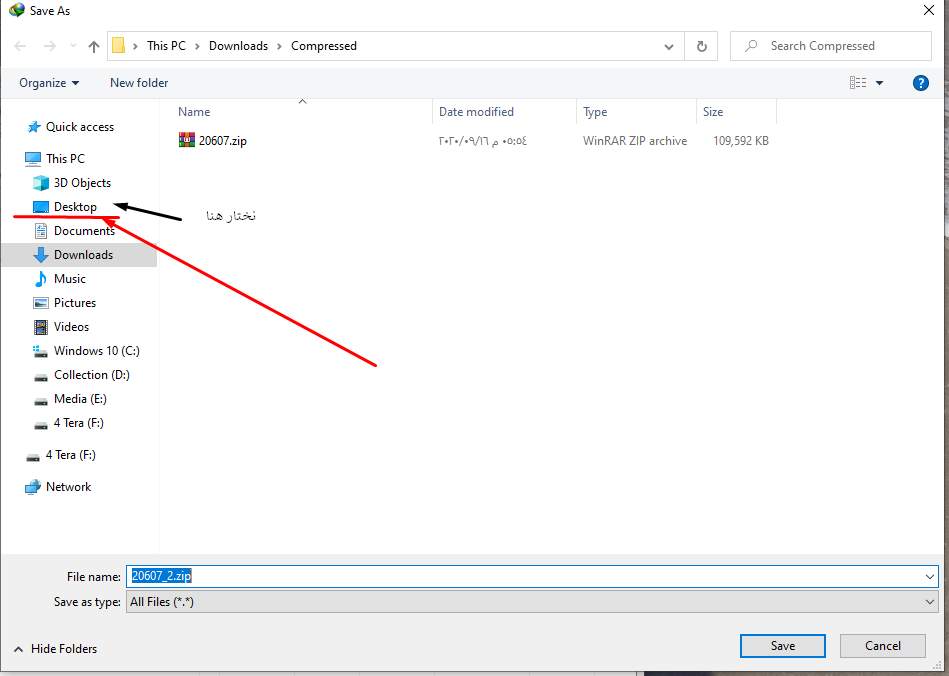Select This PC in navigation pane
Image resolution: width=949 pixels, height=676 pixels.
click(x=65, y=159)
